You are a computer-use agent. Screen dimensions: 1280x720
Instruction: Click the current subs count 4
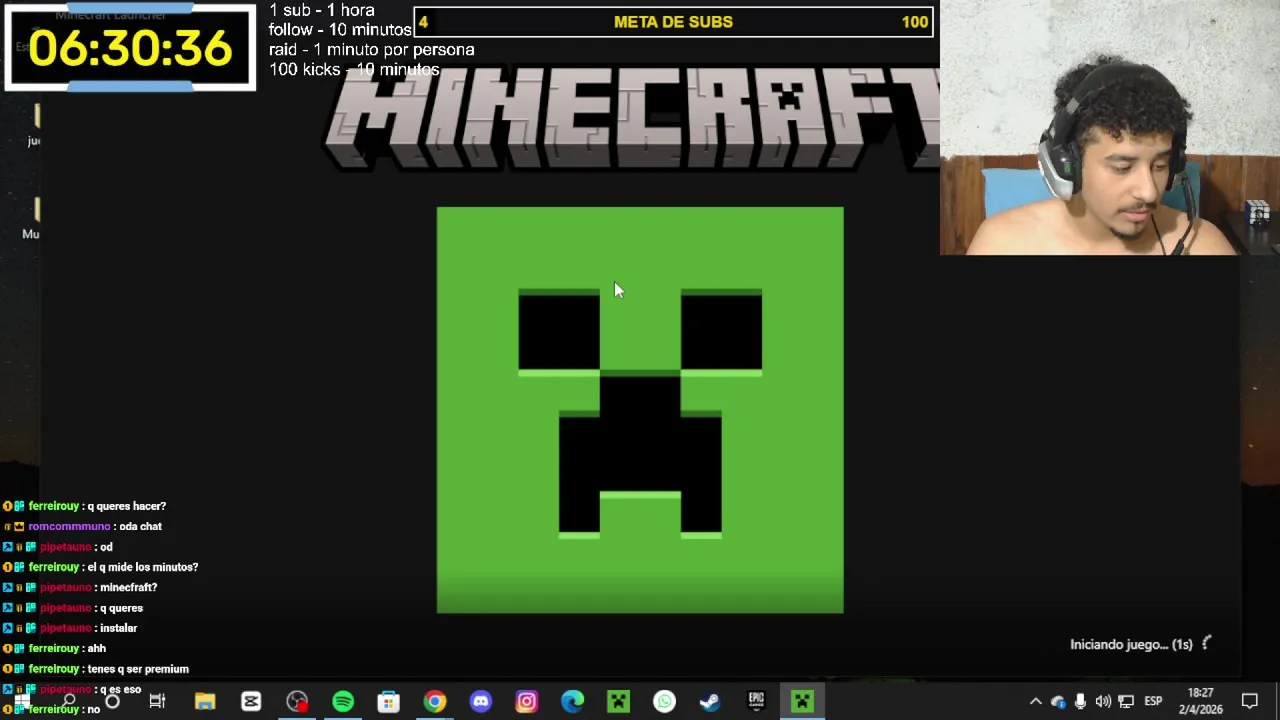coord(423,22)
